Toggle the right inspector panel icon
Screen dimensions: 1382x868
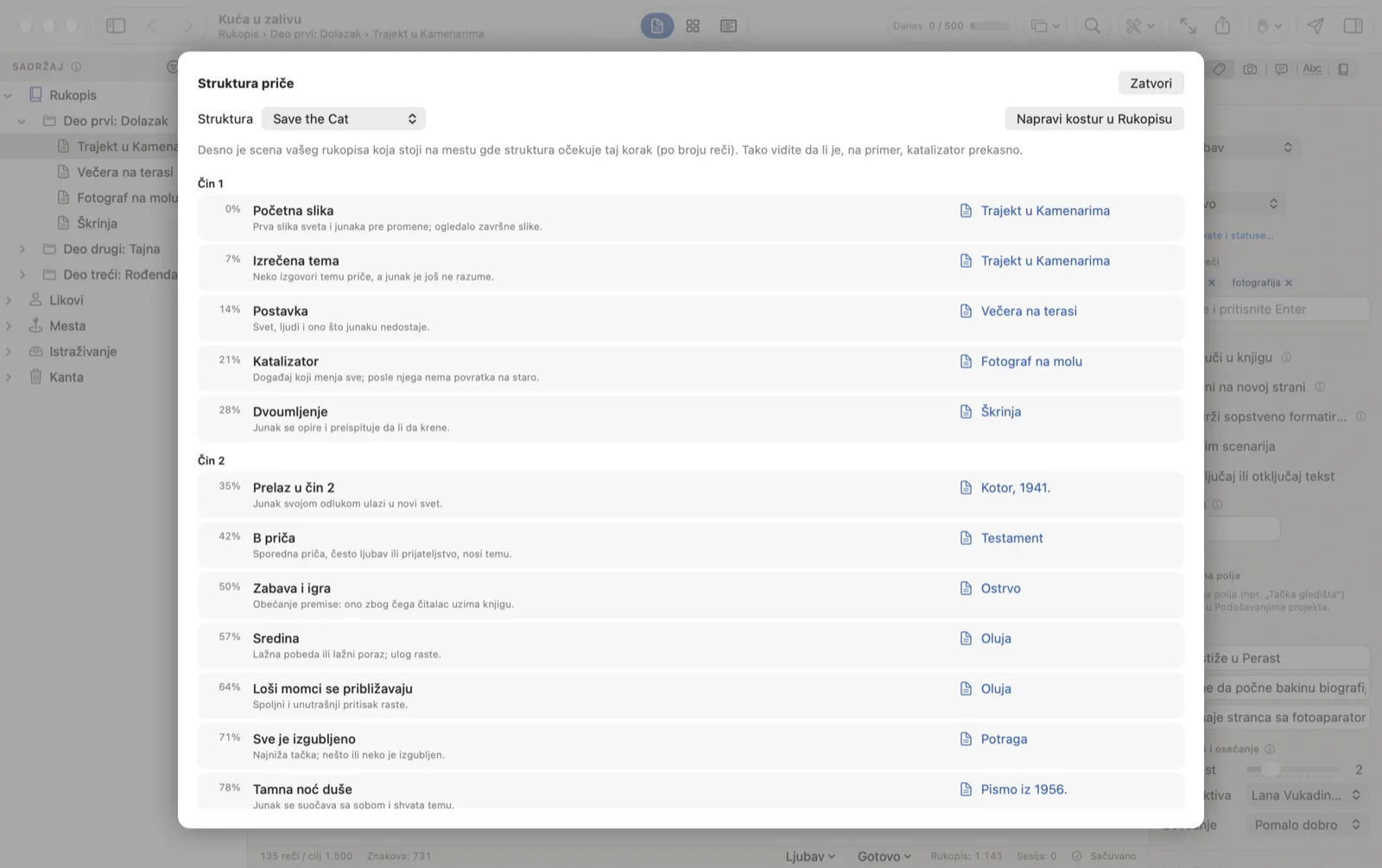click(1353, 26)
